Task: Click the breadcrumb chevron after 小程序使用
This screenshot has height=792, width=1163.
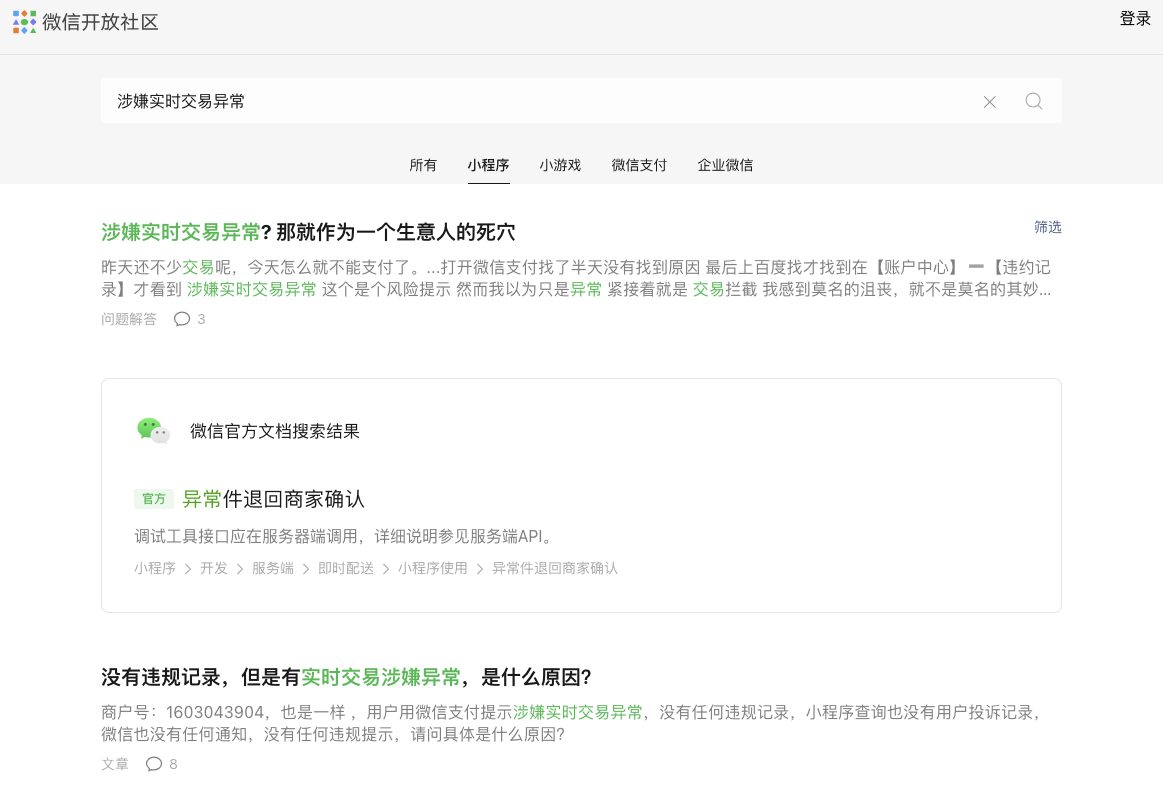Action: tap(480, 569)
